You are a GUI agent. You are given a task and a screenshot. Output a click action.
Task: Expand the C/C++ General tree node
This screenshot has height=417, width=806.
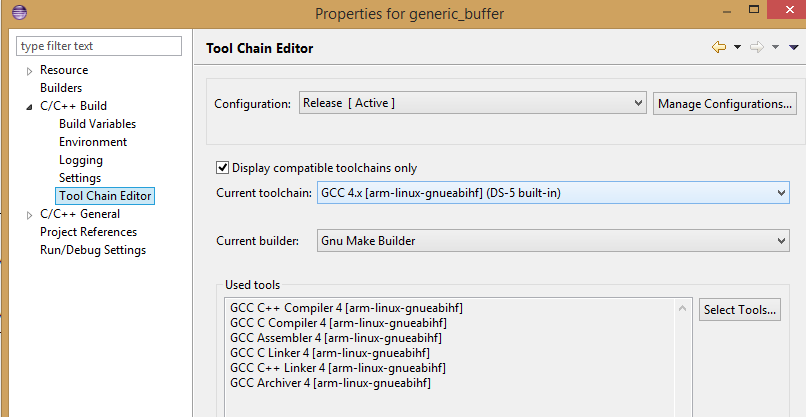click(29, 214)
